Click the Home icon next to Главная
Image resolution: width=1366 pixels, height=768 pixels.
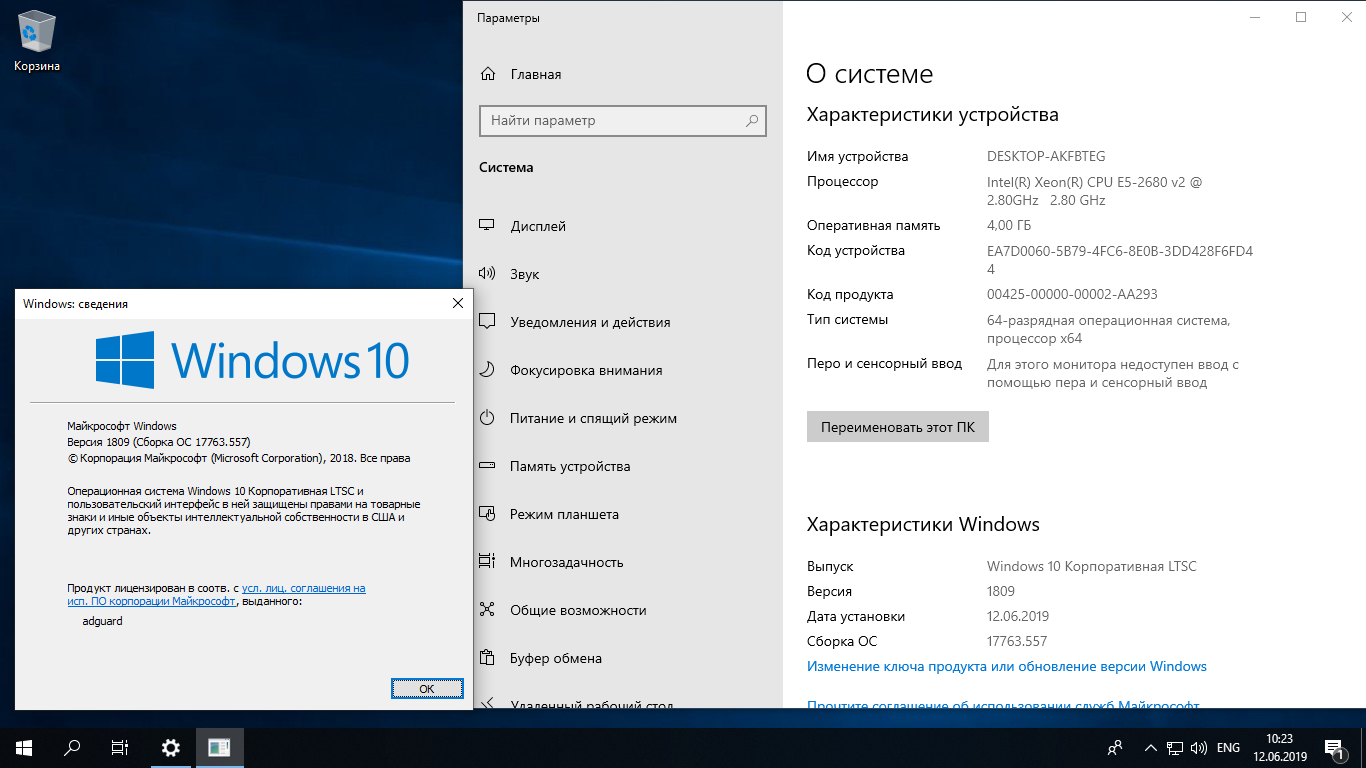point(488,74)
